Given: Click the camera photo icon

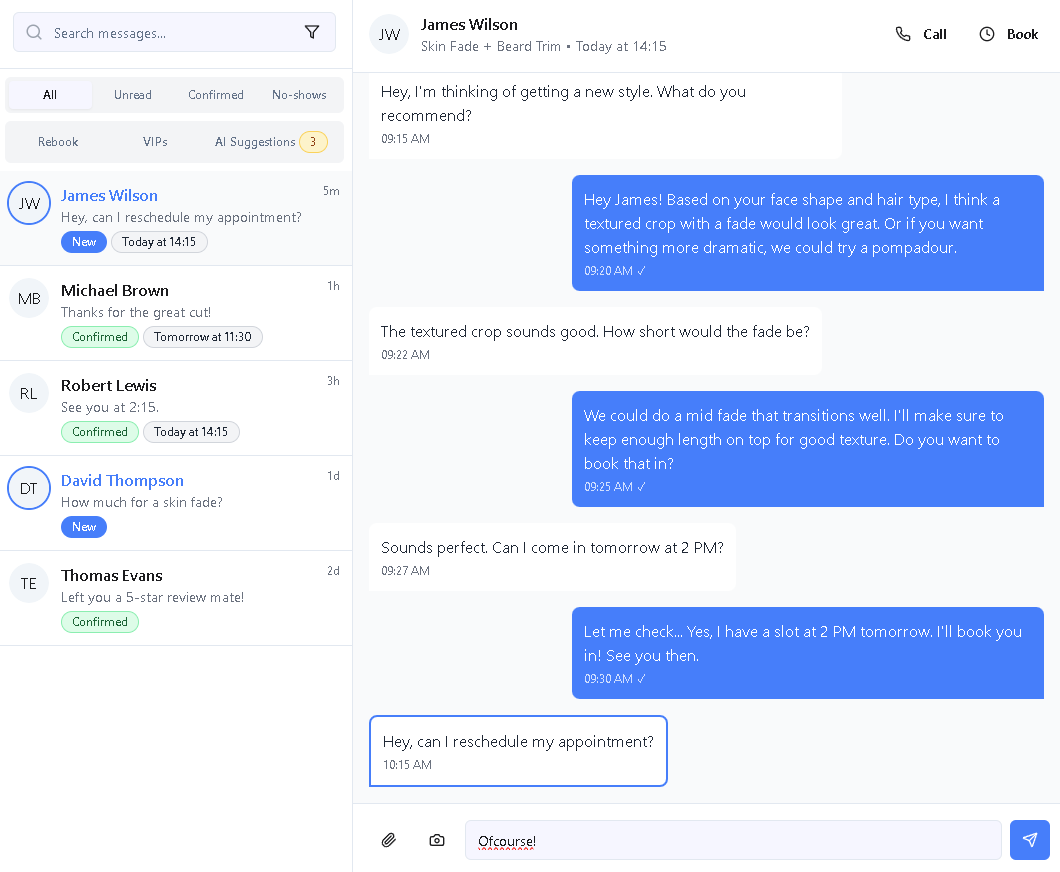Looking at the screenshot, I should pos(437,840).
